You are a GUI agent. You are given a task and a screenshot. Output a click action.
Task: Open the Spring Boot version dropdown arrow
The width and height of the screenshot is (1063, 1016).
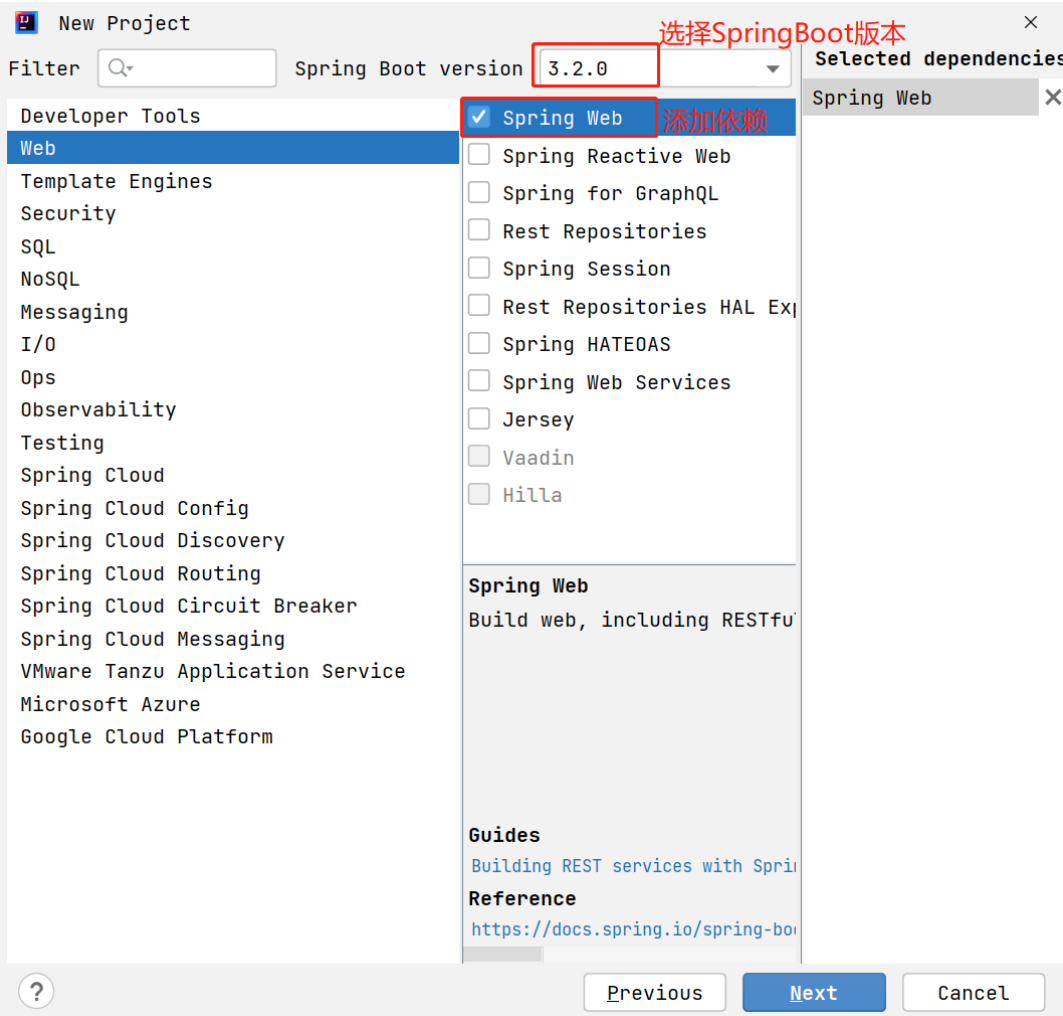[x=772, y=68]
